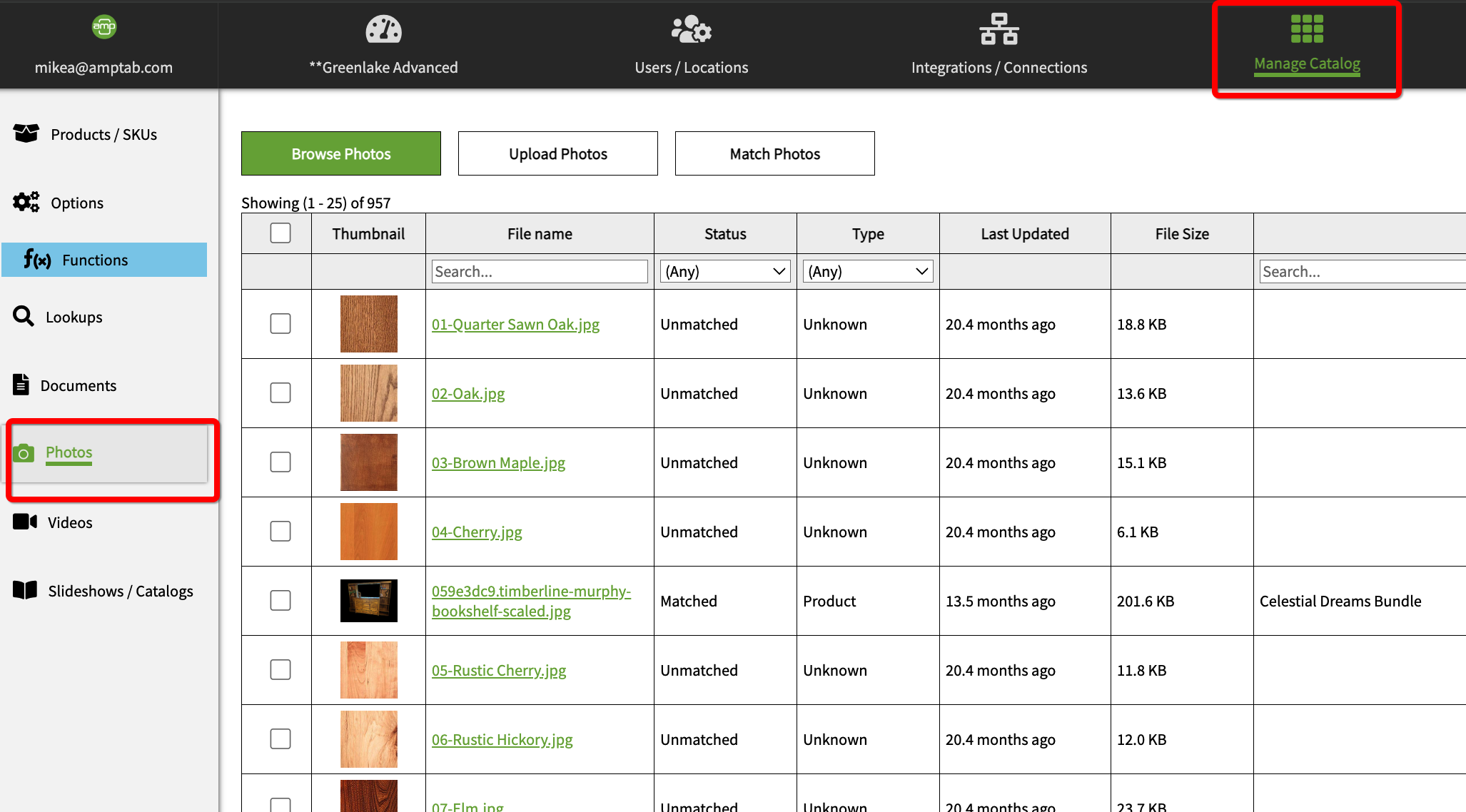The height and width of the screenshot is (812, 1466).
Task: Click the amp logo icon
Action: click(x=104, y=27)
